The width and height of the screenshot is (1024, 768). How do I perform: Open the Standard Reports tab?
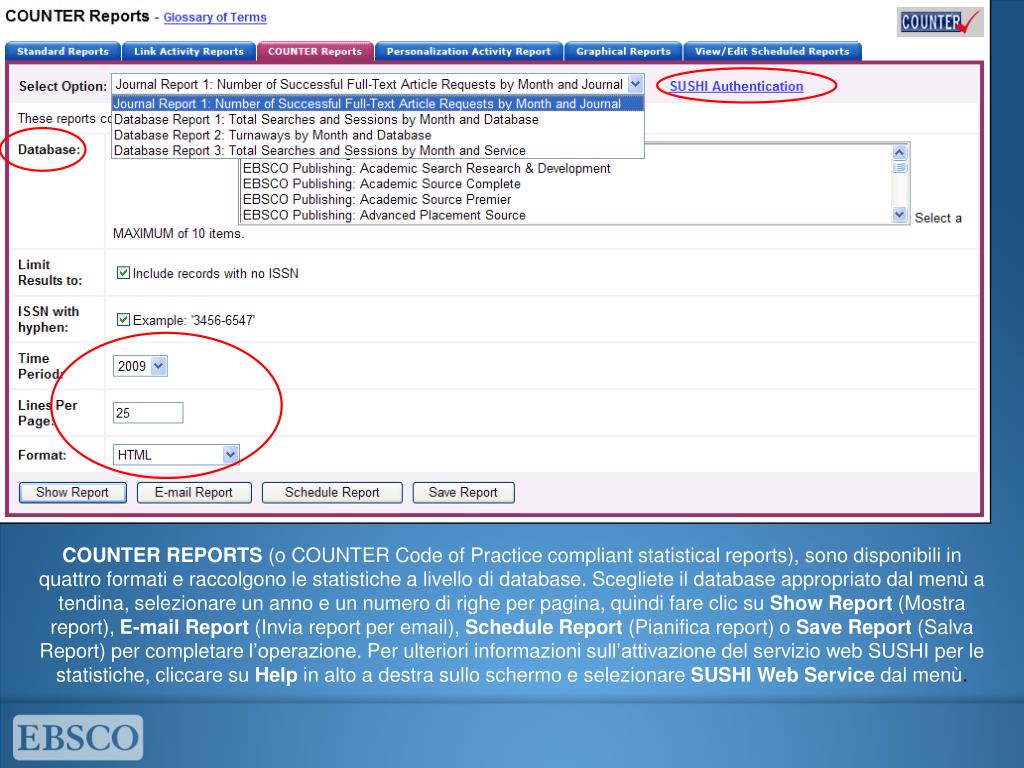(63, 52)
